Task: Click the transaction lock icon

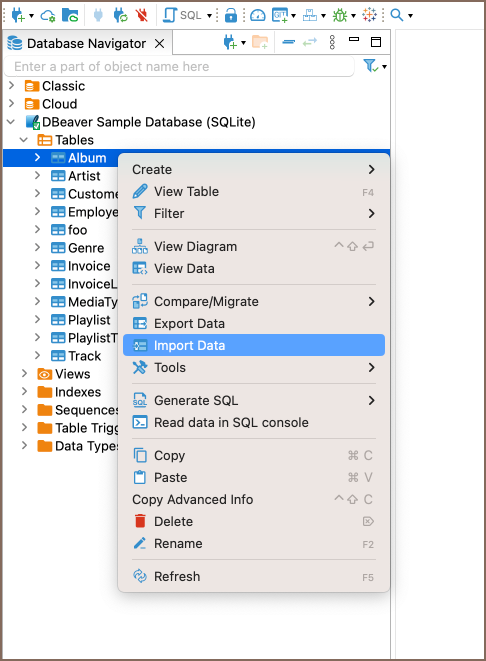Action: [x=231, y=15]
